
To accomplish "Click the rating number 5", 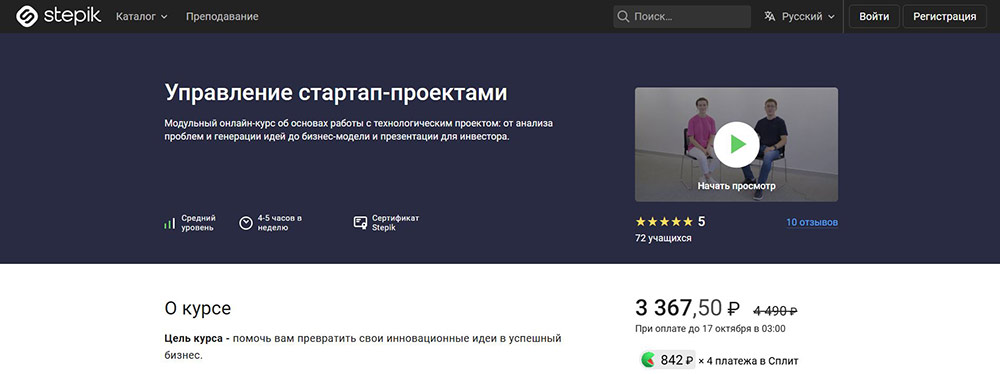I will [x=702, y=222].
